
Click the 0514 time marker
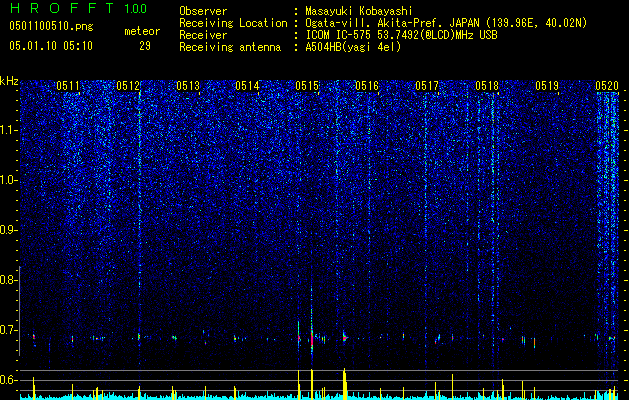(247, 85)
